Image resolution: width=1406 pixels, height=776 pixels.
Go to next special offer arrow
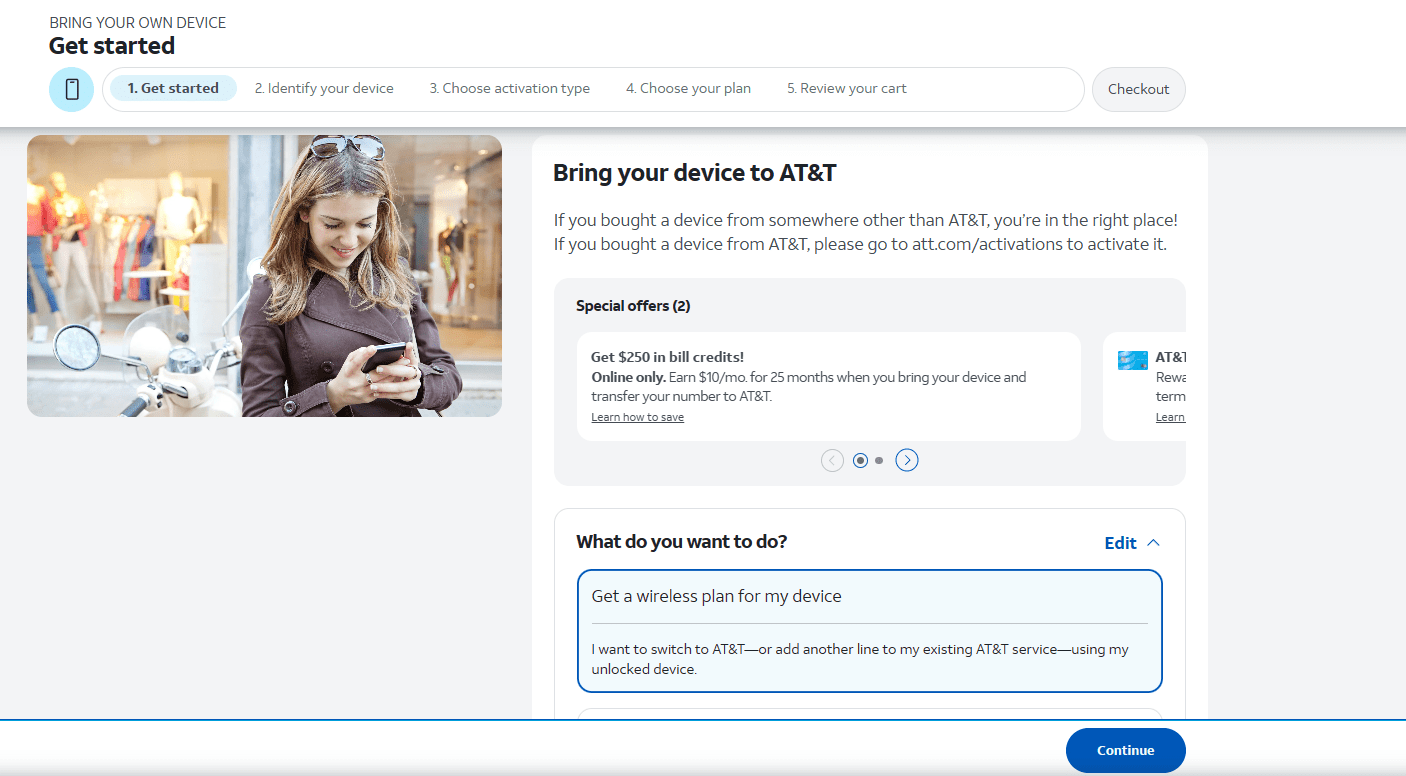click(906, 460)
